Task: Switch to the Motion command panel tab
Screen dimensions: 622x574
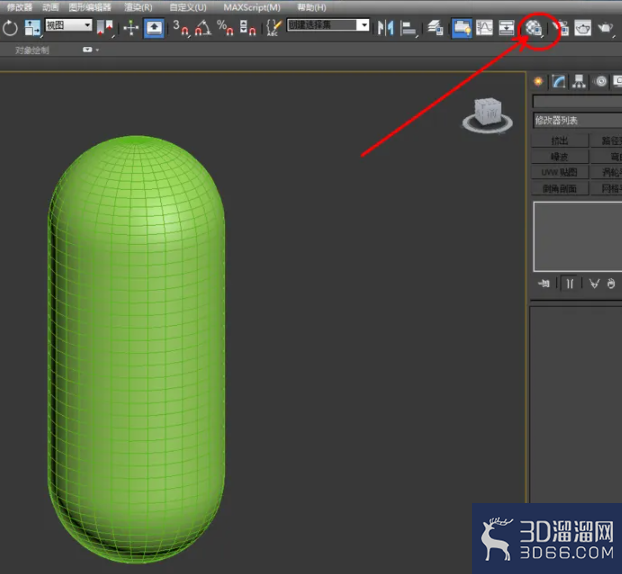Action: (x=601, y=81)
